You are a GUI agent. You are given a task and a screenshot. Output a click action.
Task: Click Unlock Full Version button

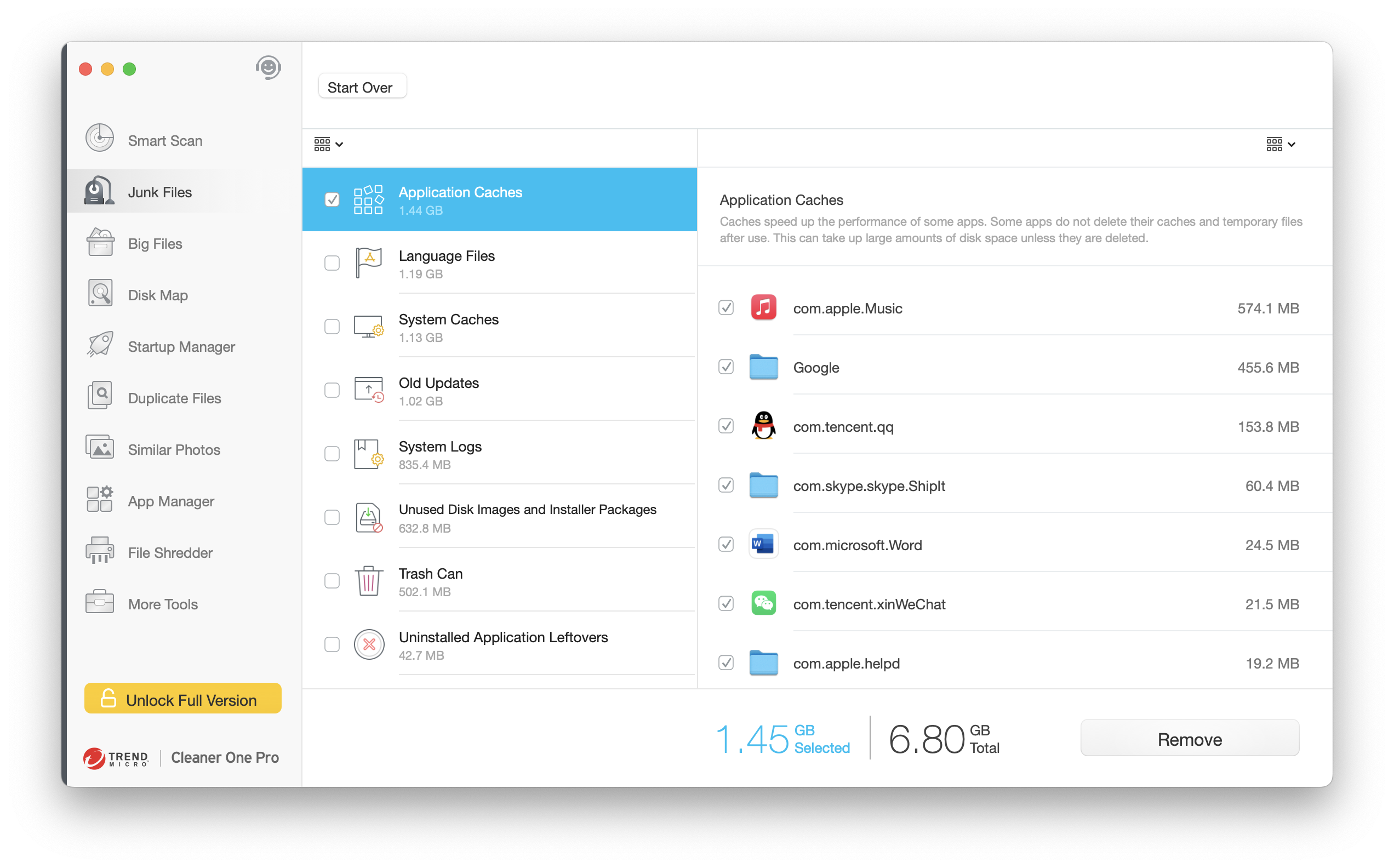pos(182,699)
